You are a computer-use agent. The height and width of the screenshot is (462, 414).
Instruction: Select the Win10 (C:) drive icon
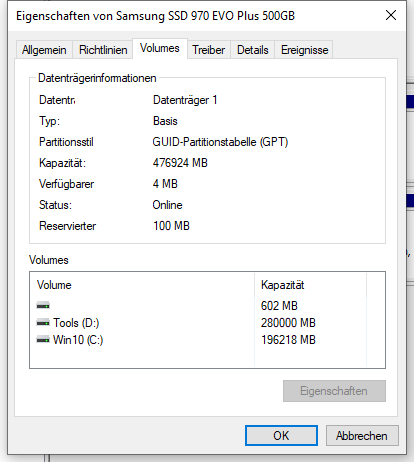click(43, 340)
